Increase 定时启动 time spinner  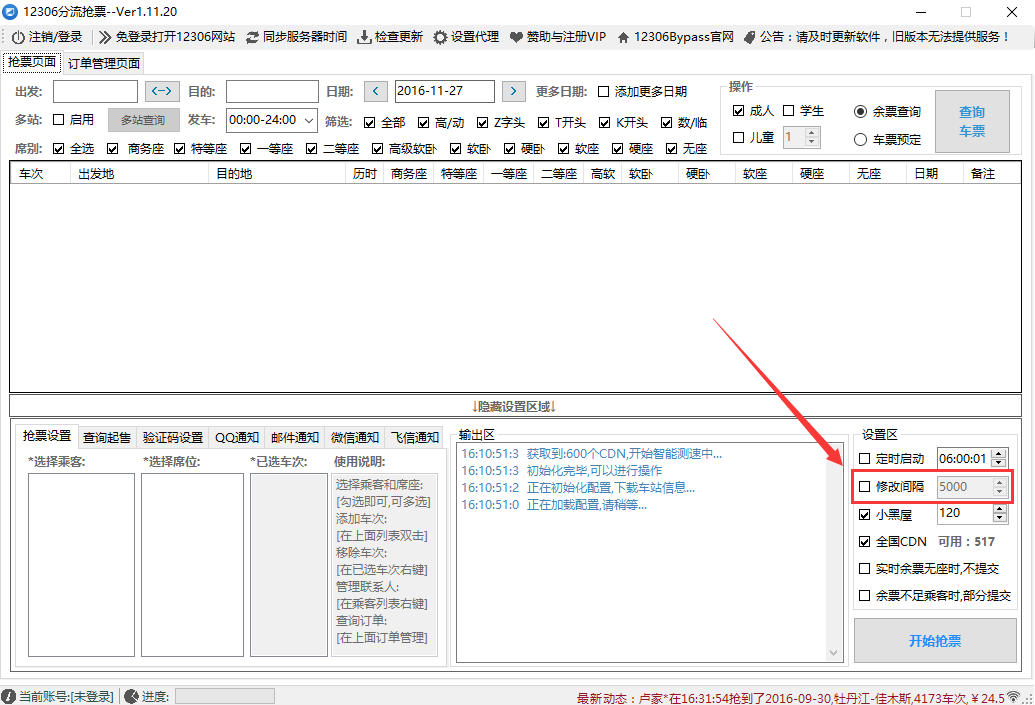click(x=999, y=453)
